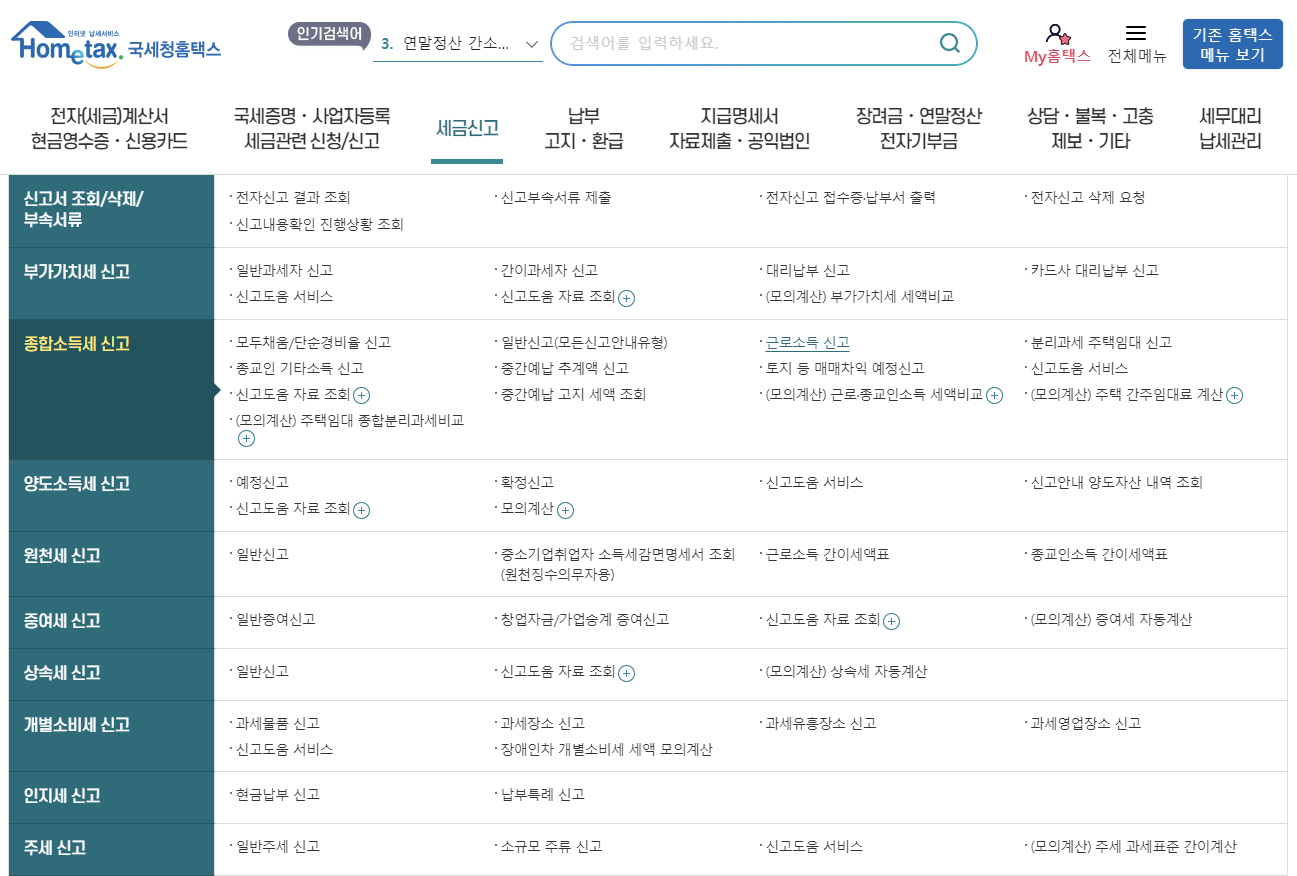Open 전자신고 접수증·납부서 출력 link
Screen dimensions: 1297x876
click(850, 198)
